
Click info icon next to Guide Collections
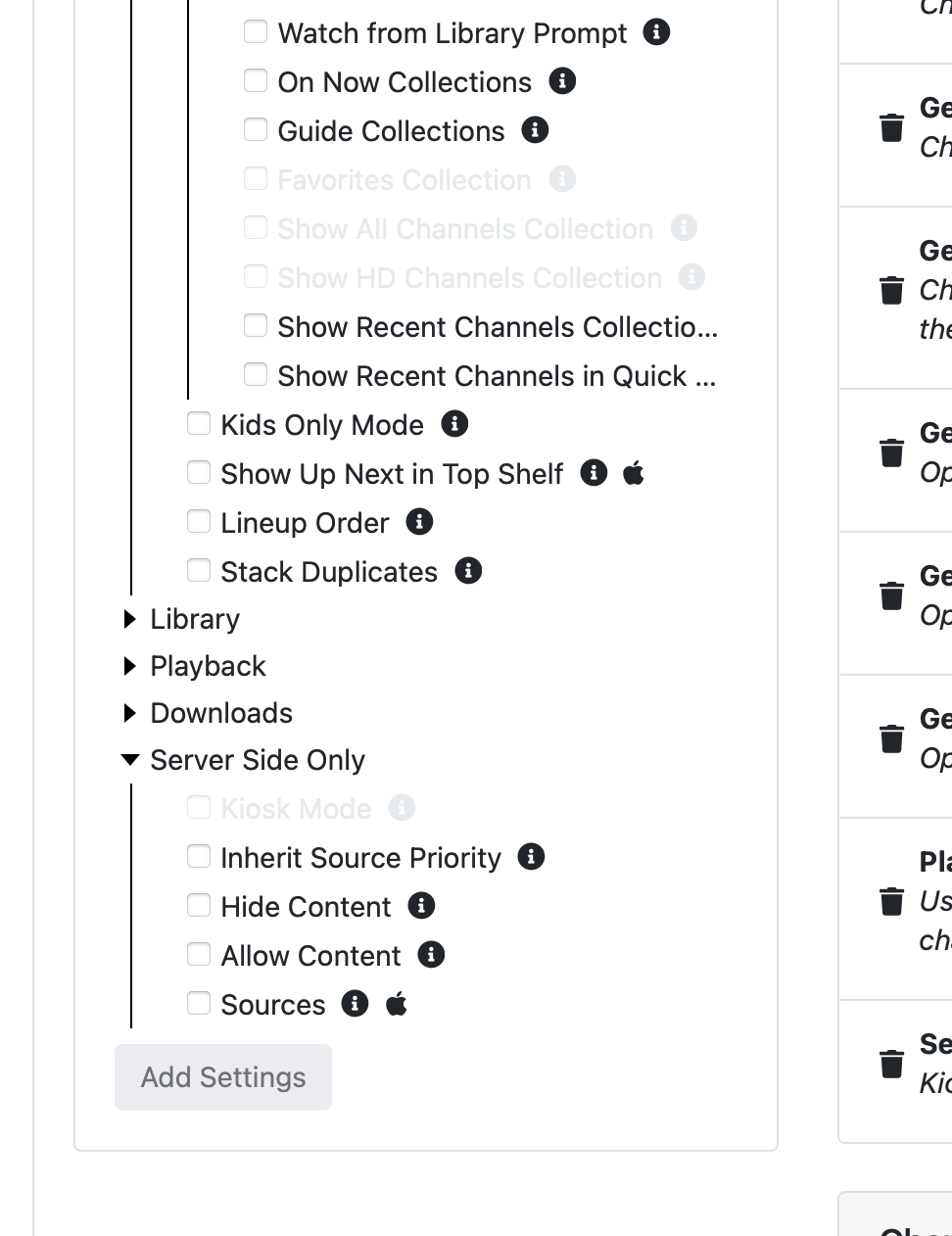coord(535,130)
